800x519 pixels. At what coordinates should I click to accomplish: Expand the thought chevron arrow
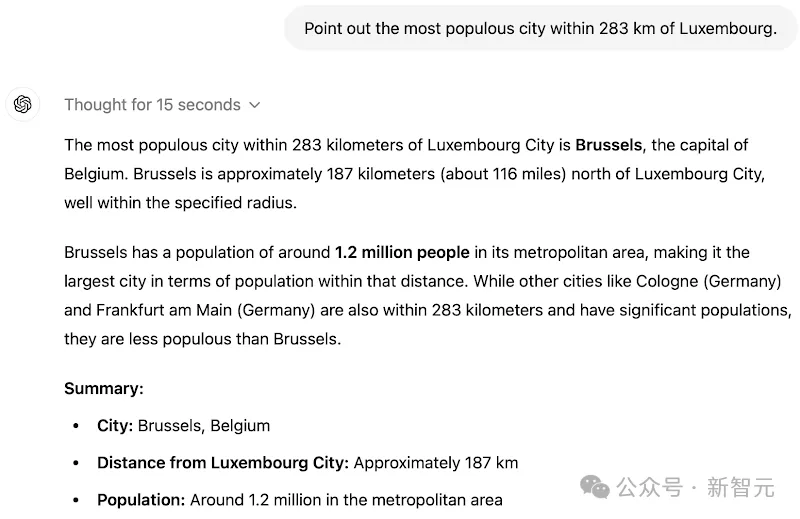[255, 105]
